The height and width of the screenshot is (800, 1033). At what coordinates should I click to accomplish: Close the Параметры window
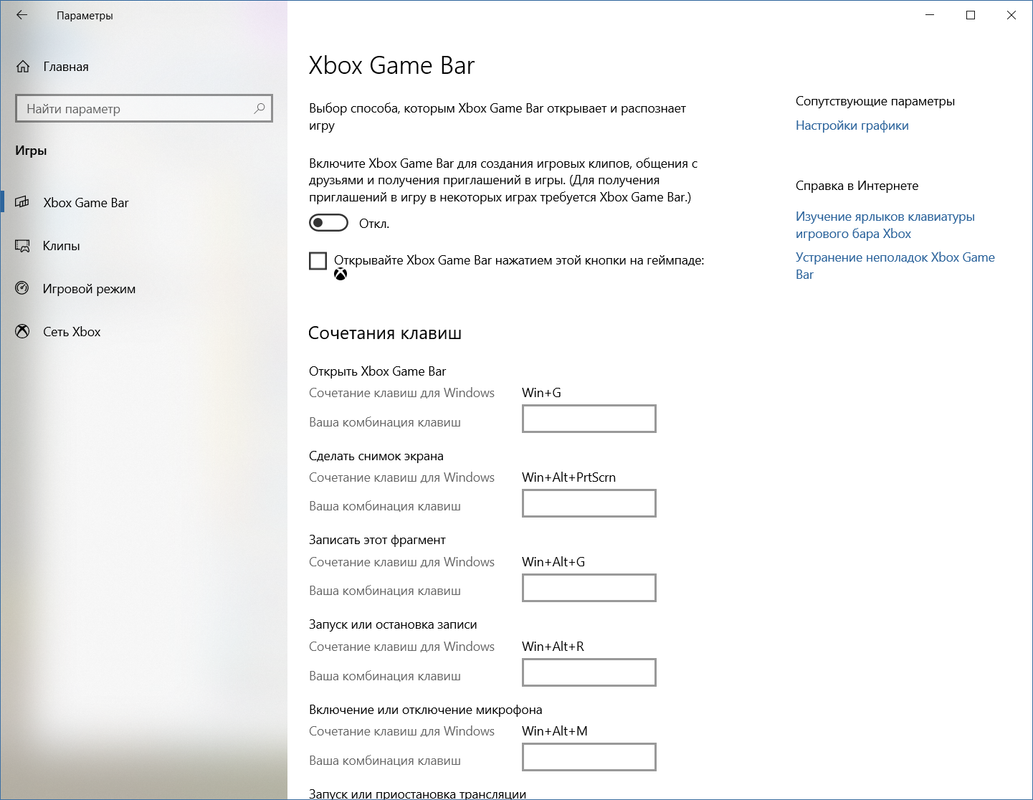1011,15
